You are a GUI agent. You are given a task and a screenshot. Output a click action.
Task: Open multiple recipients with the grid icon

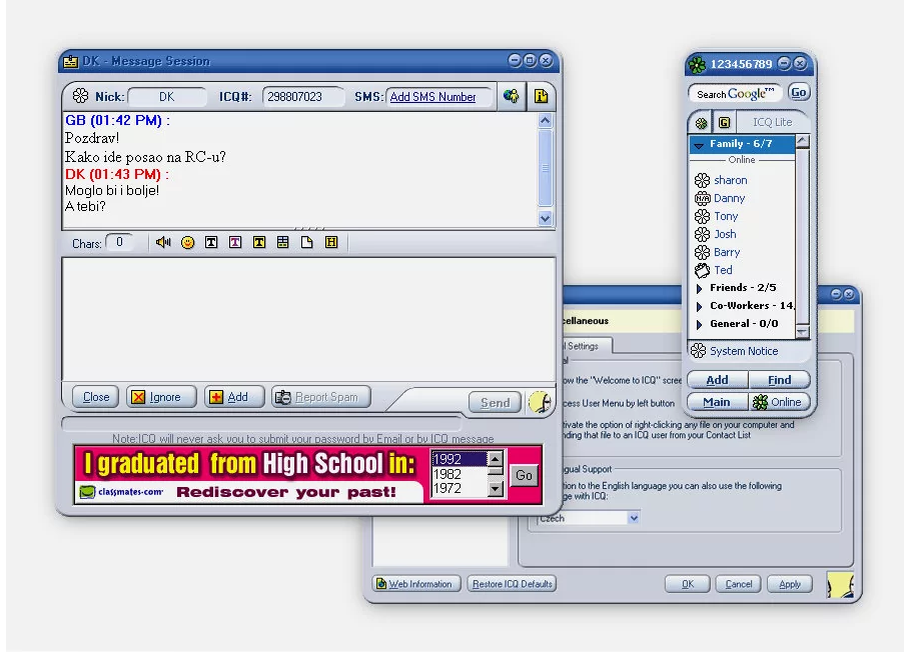coord(282,242)
